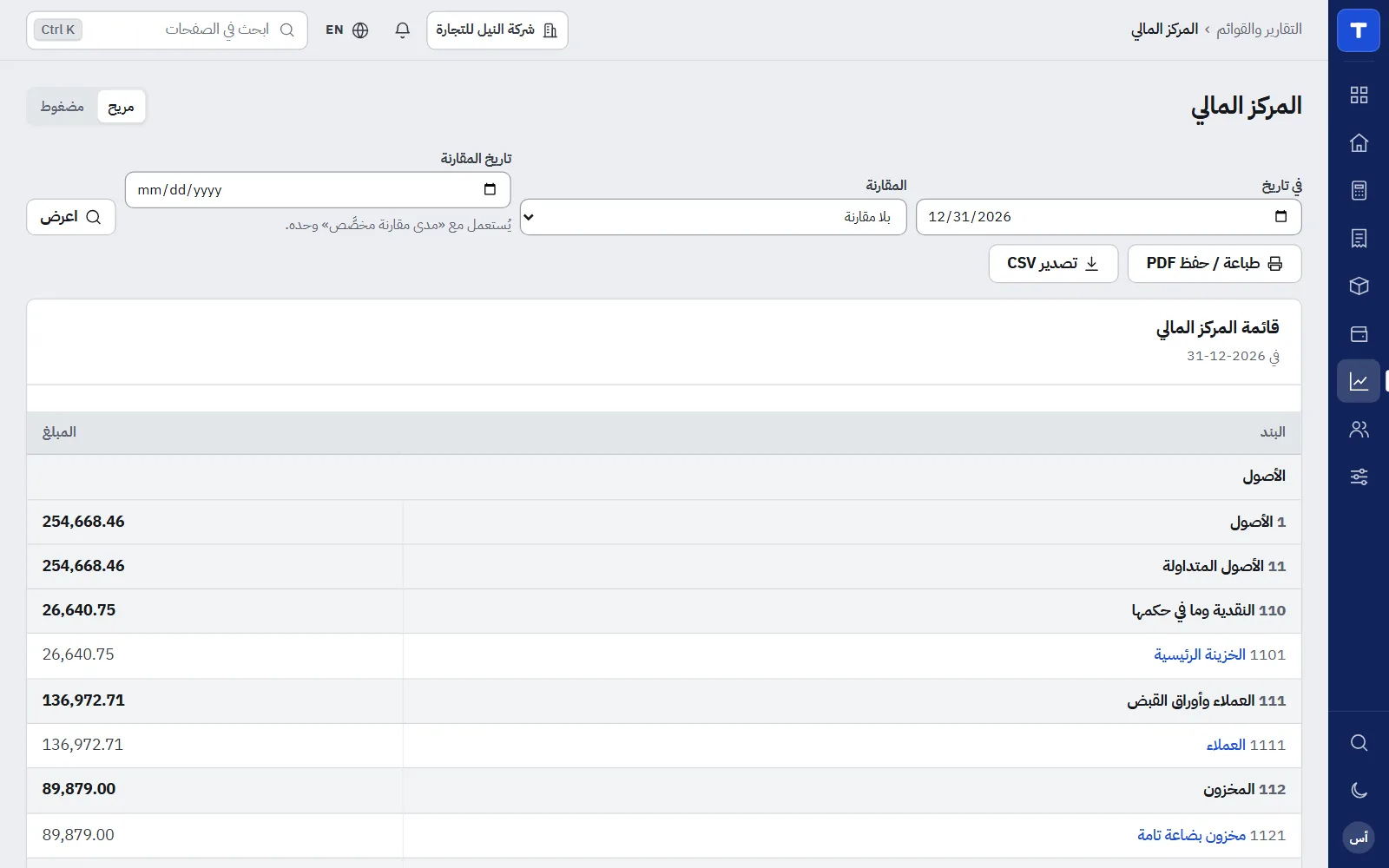Click the تصدير CSV button
Viewport: 1389px width, 868px height.
pos(1053,263)
